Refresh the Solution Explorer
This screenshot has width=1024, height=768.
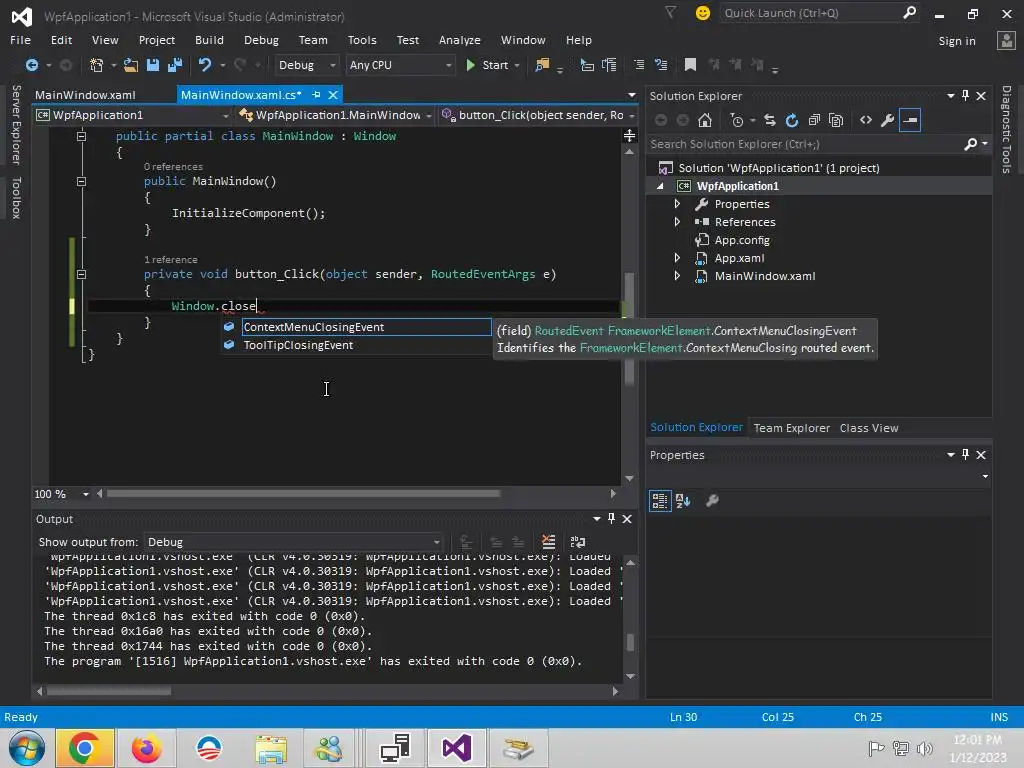(x=792, y=120)
